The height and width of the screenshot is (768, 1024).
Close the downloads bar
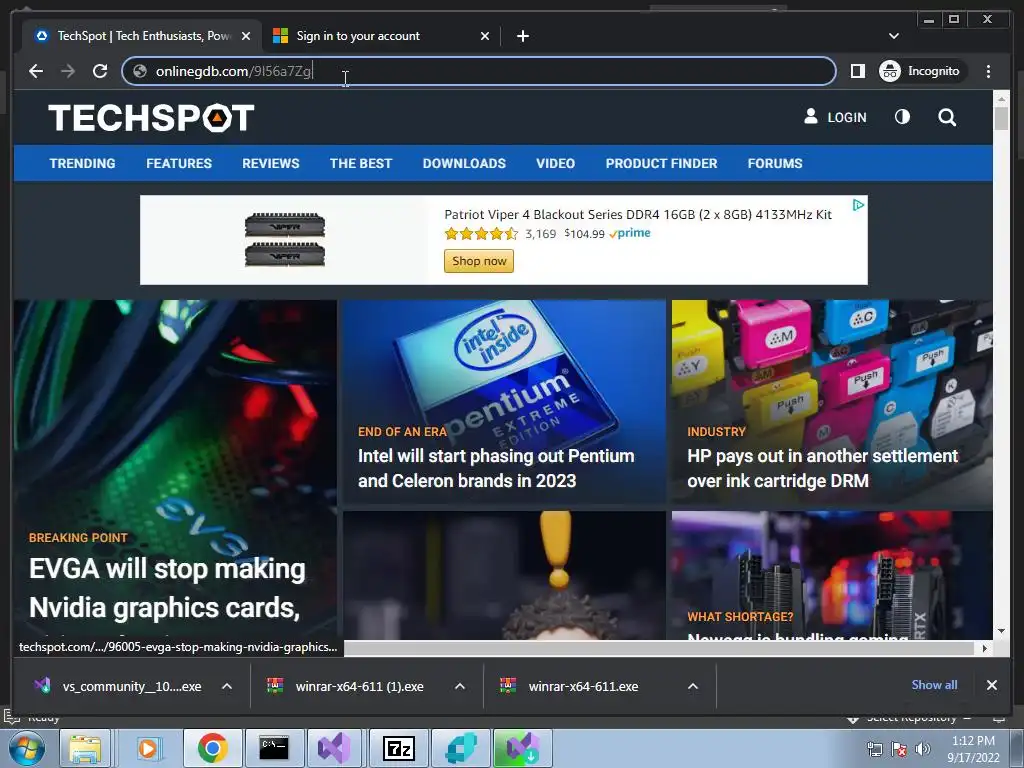click(x=991, y=685)
